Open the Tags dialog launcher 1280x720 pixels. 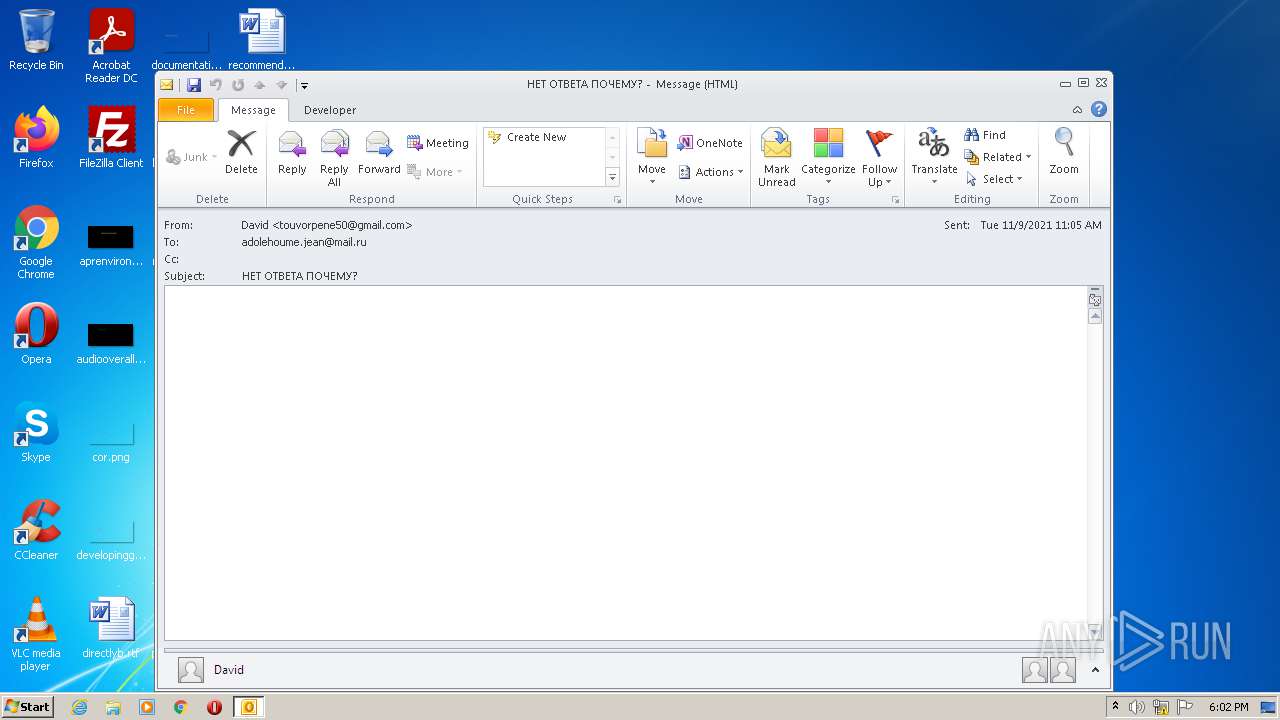pos(895,200)
